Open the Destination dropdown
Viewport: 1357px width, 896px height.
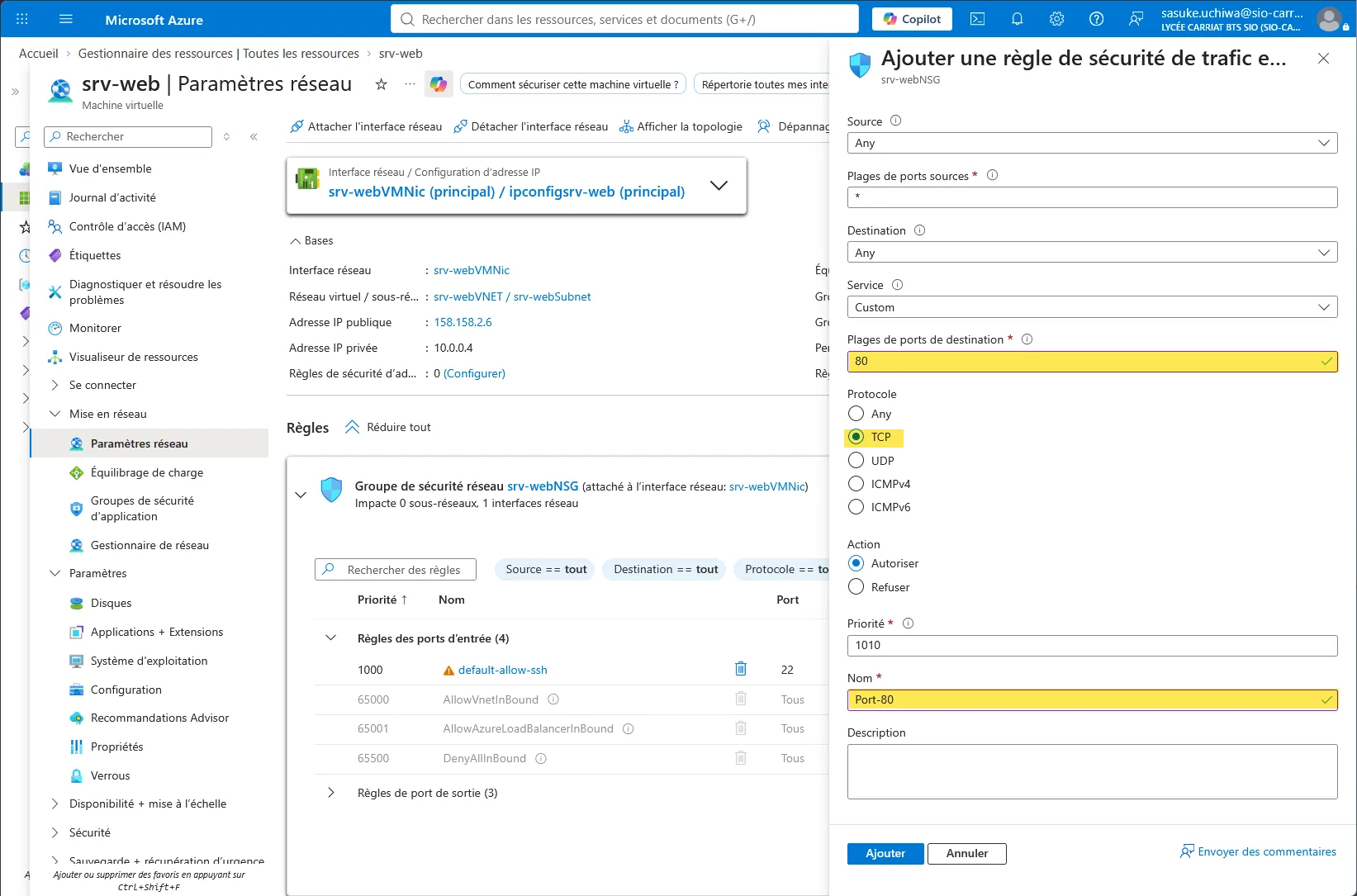(1092, 253)
